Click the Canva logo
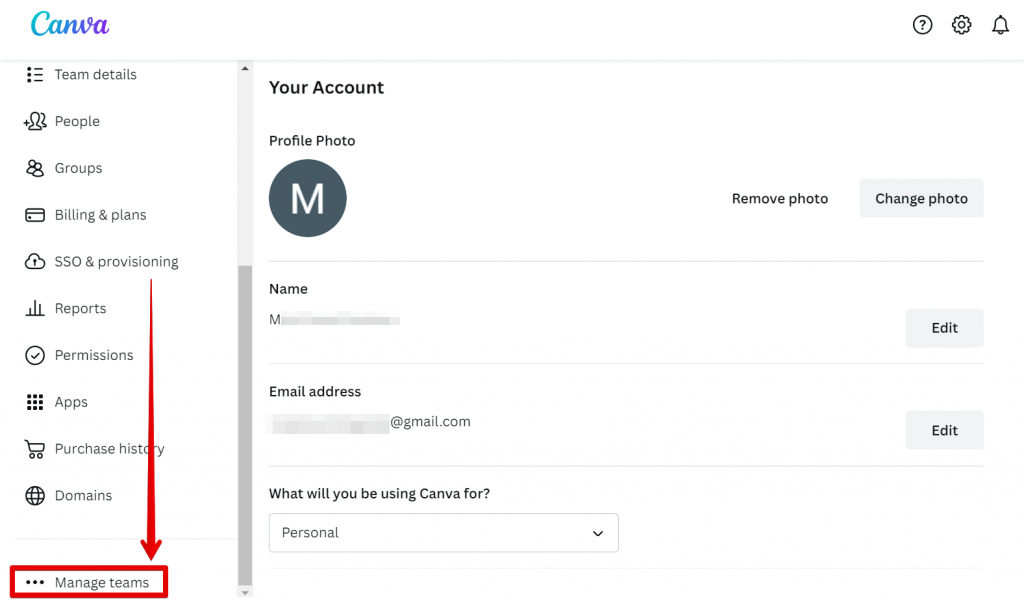This screenshot has width=1024, height=601. tap(68, 24)
